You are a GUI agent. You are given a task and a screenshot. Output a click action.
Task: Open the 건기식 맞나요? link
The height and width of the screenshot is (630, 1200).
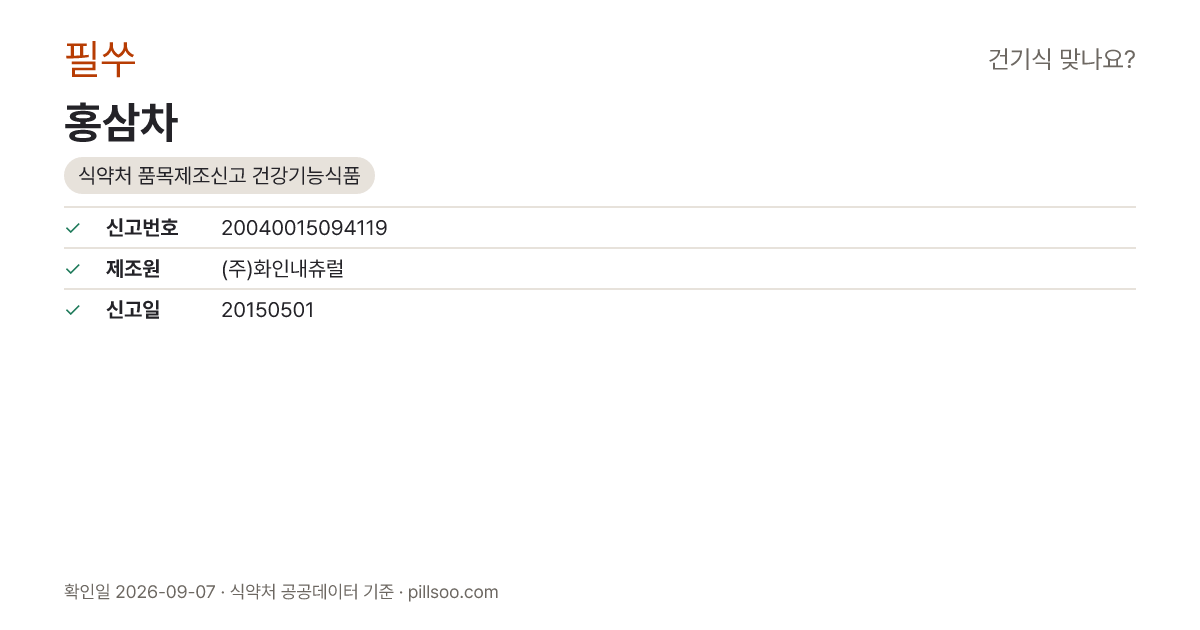(x=1061, y=60)
